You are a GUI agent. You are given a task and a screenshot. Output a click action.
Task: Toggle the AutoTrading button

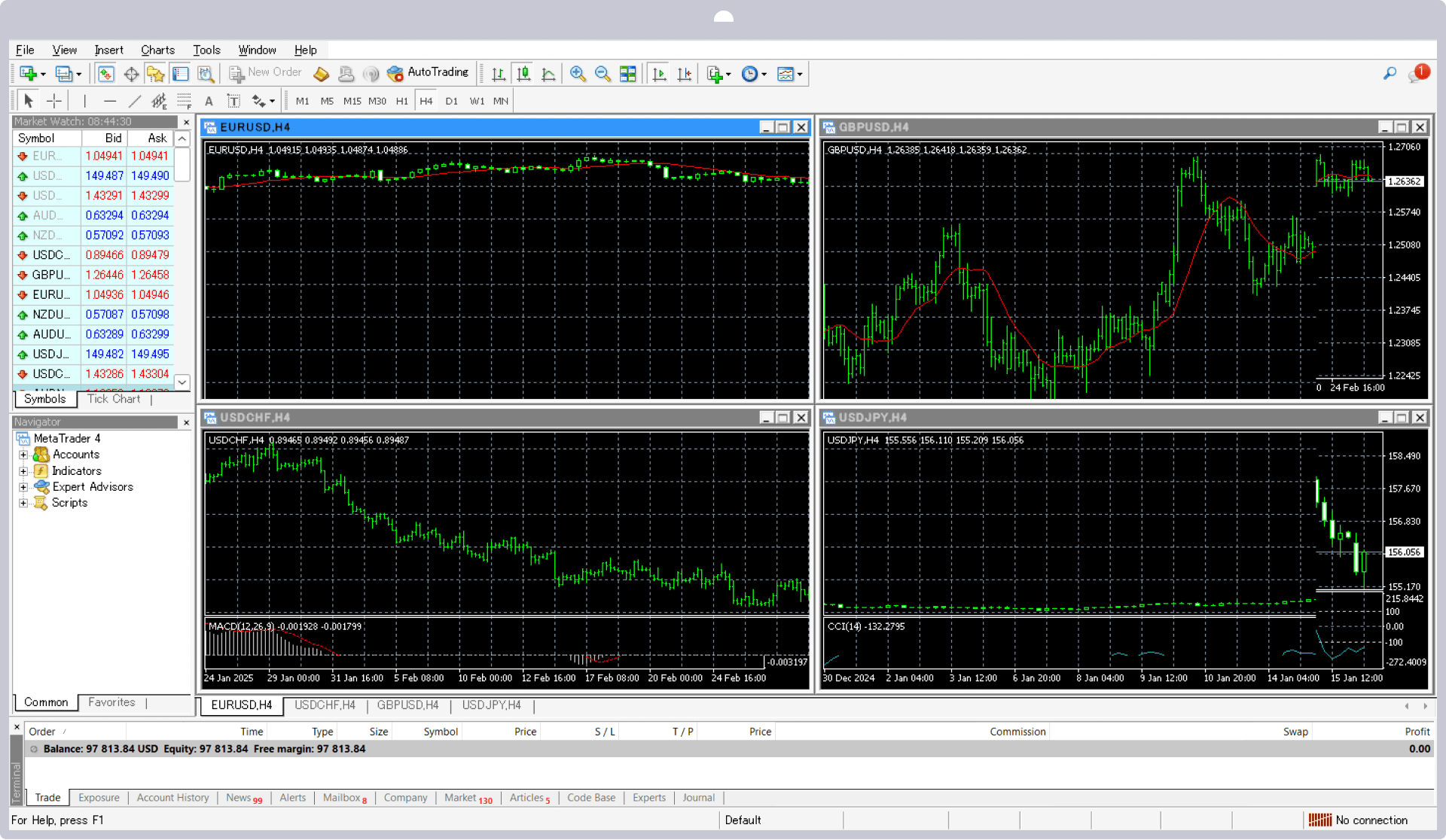(428, 73)
